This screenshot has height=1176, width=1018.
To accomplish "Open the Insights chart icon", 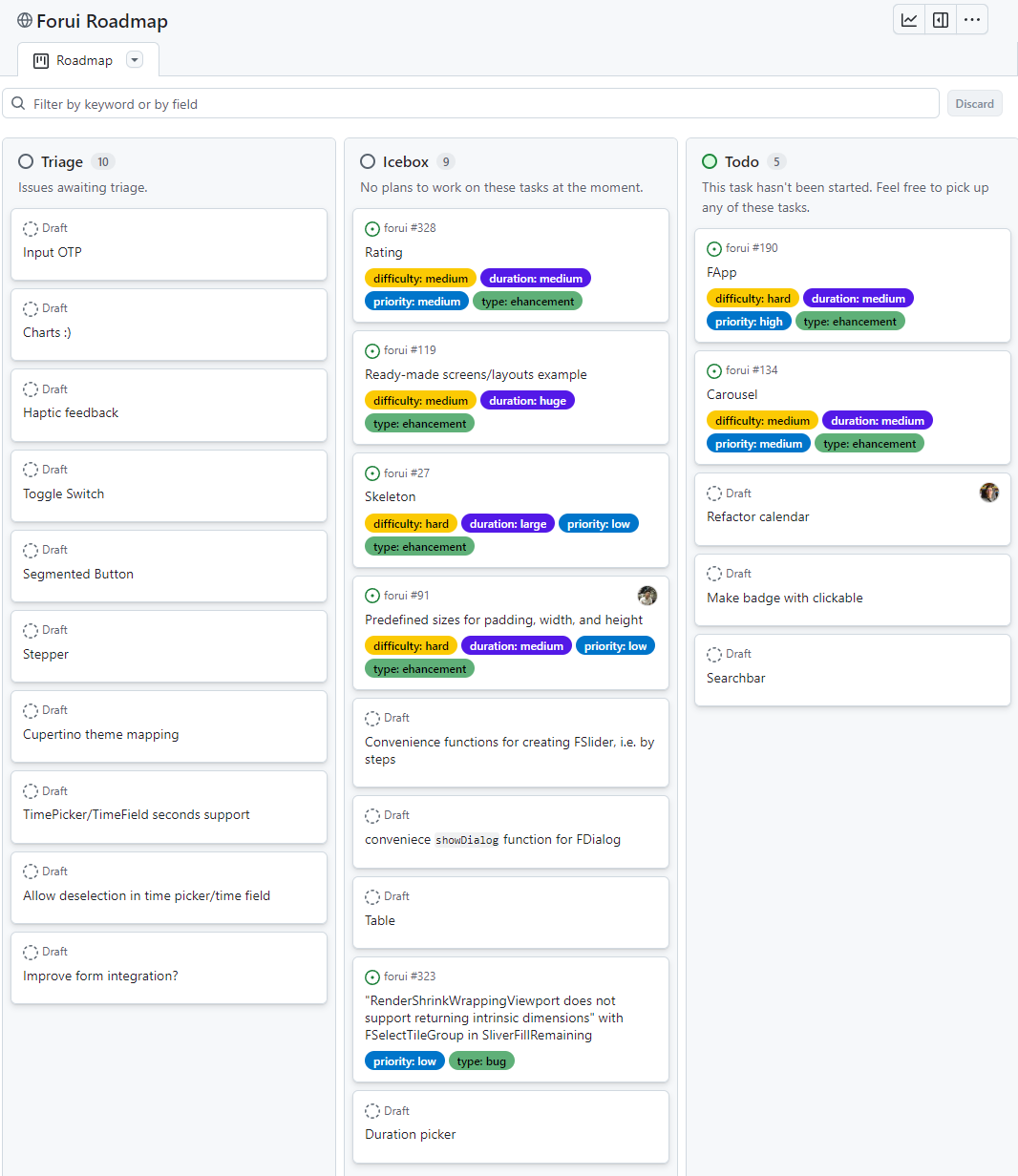I will 909,20.
